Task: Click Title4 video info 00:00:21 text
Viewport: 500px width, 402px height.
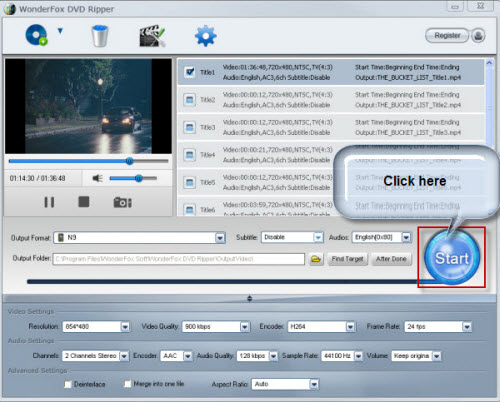Action: click(278, 150)
